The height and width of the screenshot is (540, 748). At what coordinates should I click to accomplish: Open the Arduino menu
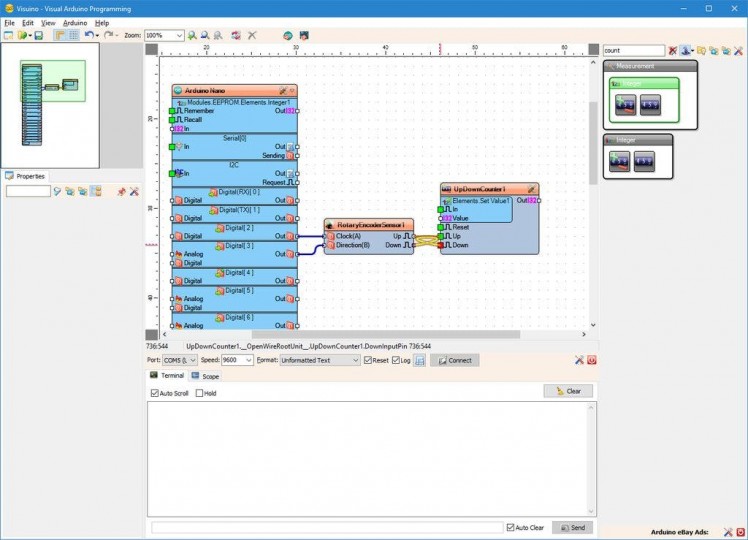coord(75,22)
